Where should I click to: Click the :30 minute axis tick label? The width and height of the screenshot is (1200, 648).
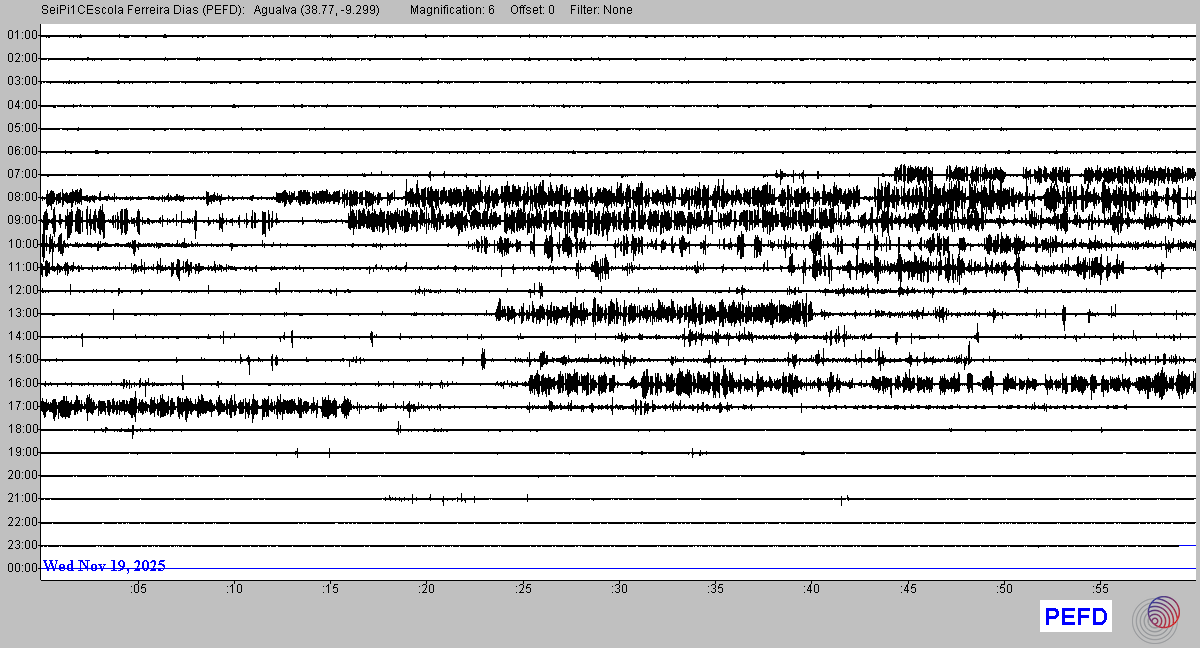(620, 590)
